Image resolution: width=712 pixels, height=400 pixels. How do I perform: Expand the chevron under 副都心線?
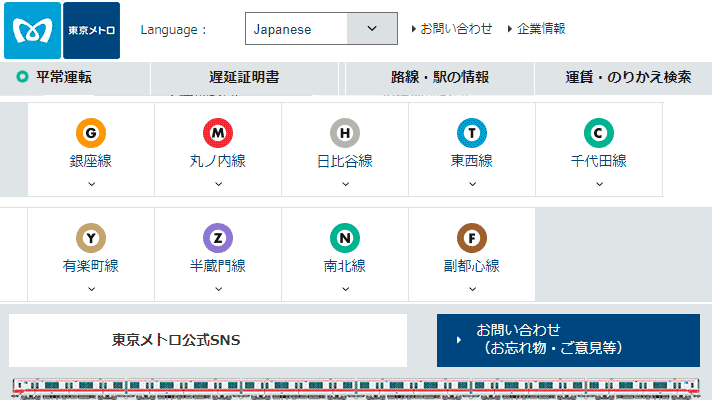(473, 289)
